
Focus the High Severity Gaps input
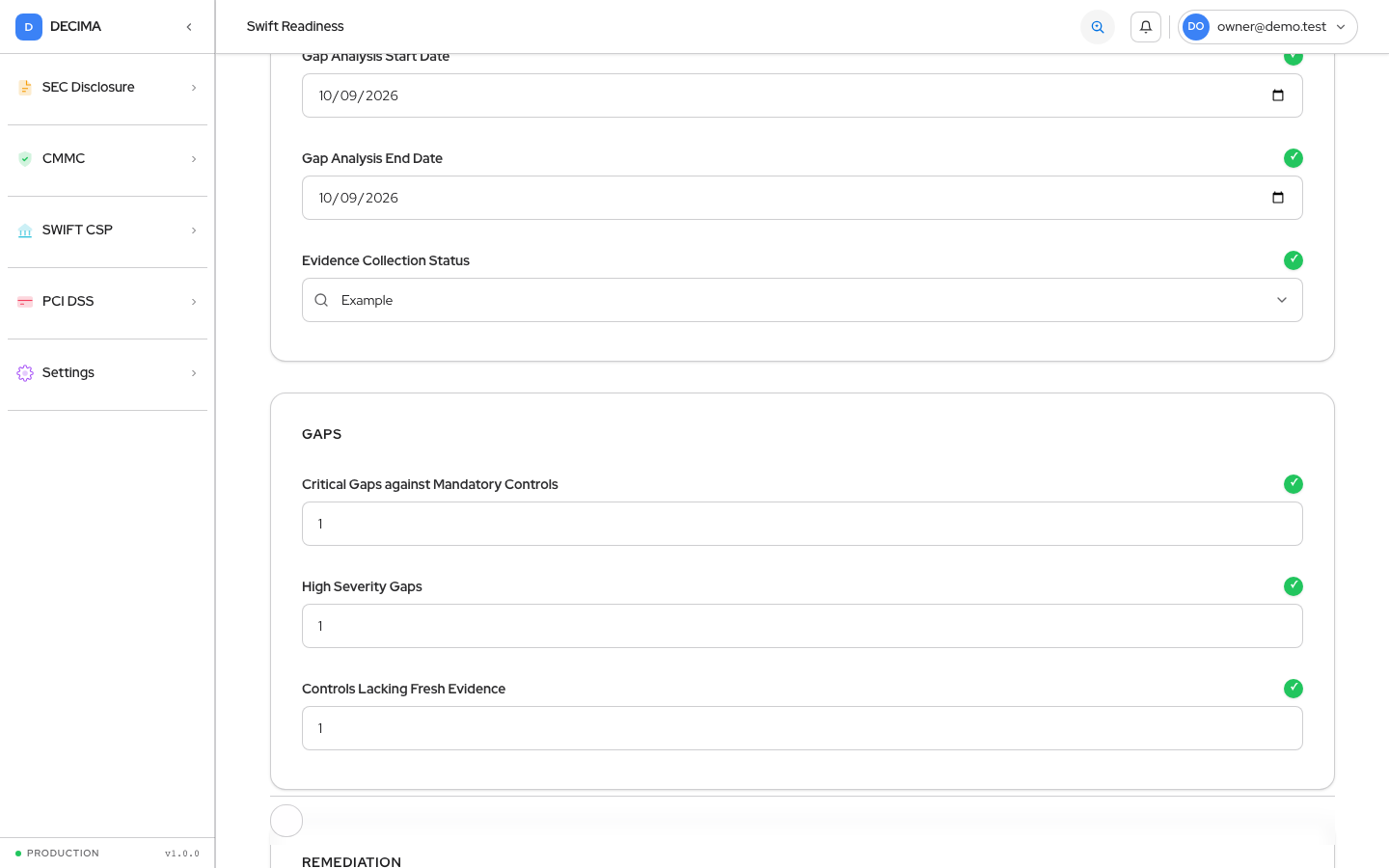[803, 626]
